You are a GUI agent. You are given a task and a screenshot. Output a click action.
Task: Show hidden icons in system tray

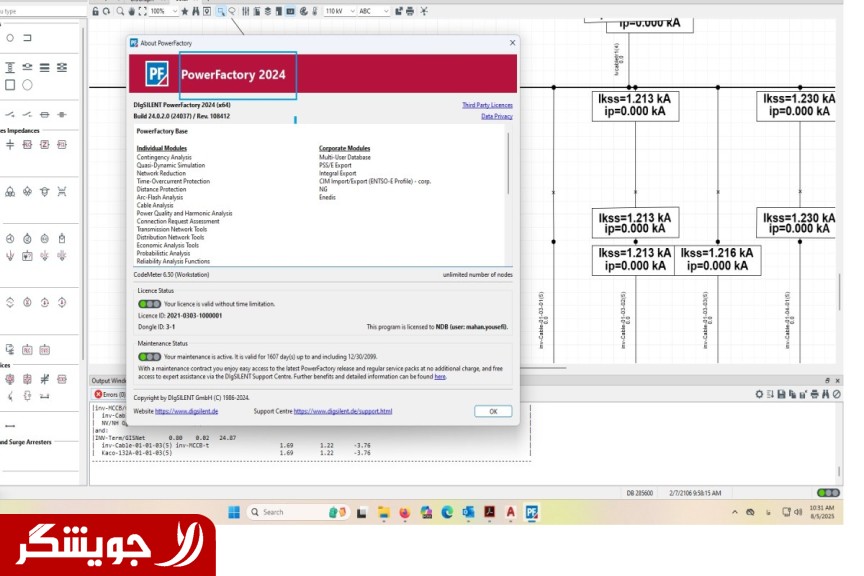pos(735,512)
